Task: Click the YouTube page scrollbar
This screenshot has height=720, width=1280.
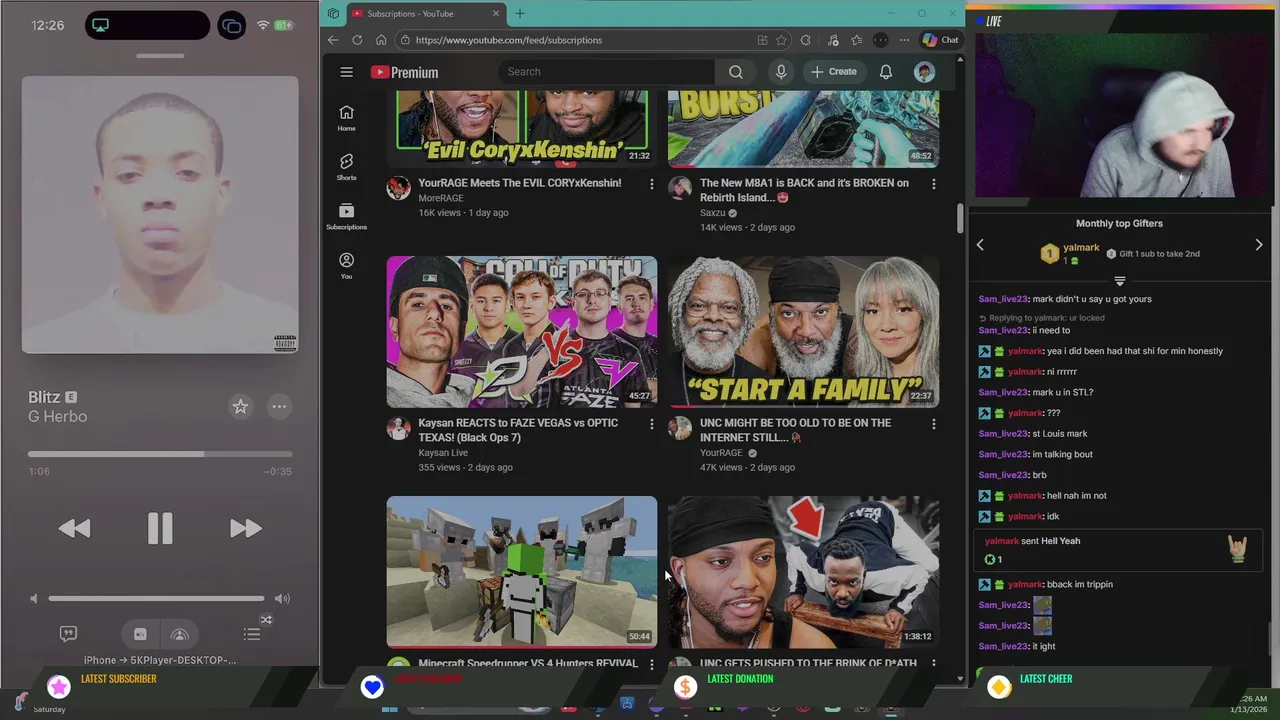Action: pos(960,217)
